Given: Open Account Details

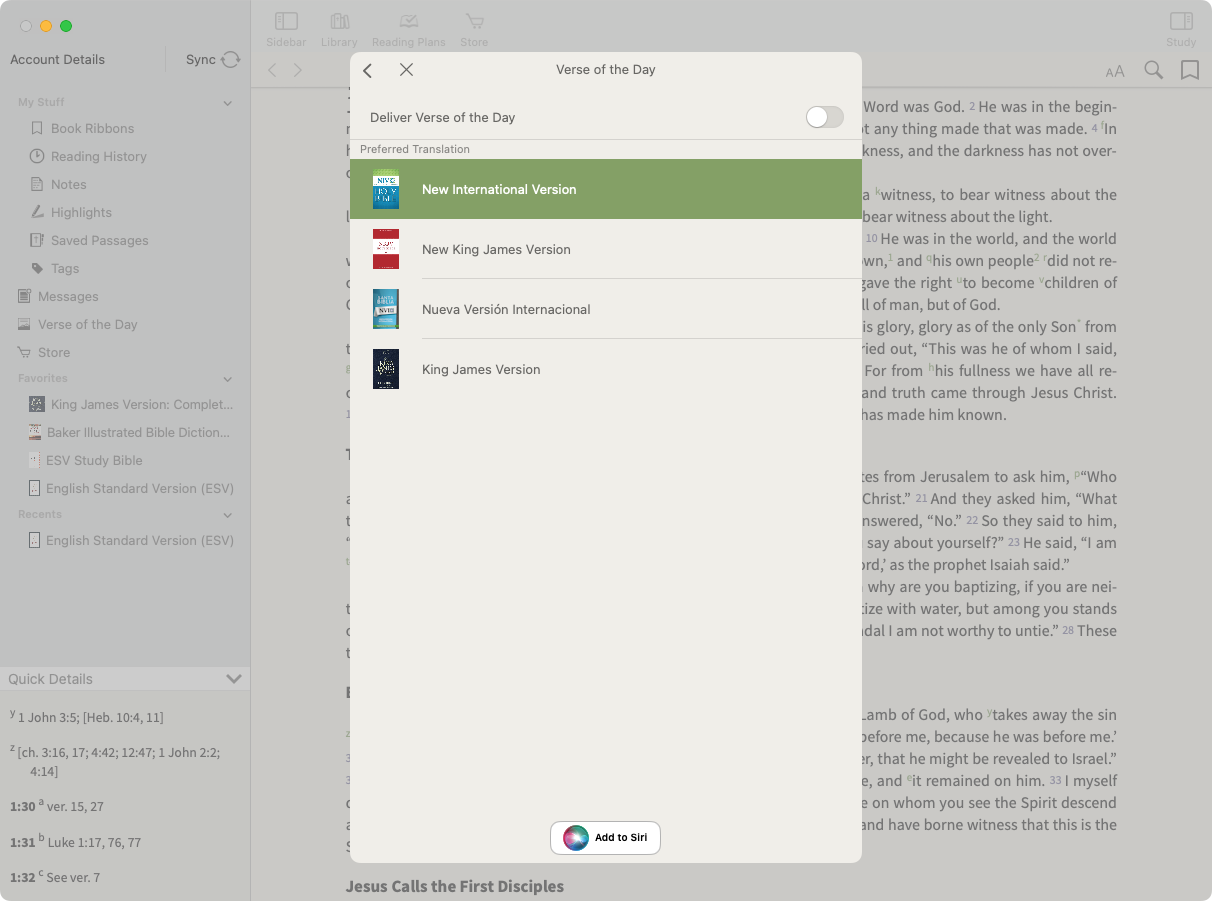Looking at the screenshot, I should pyautogui.click(x=57, y=60).
